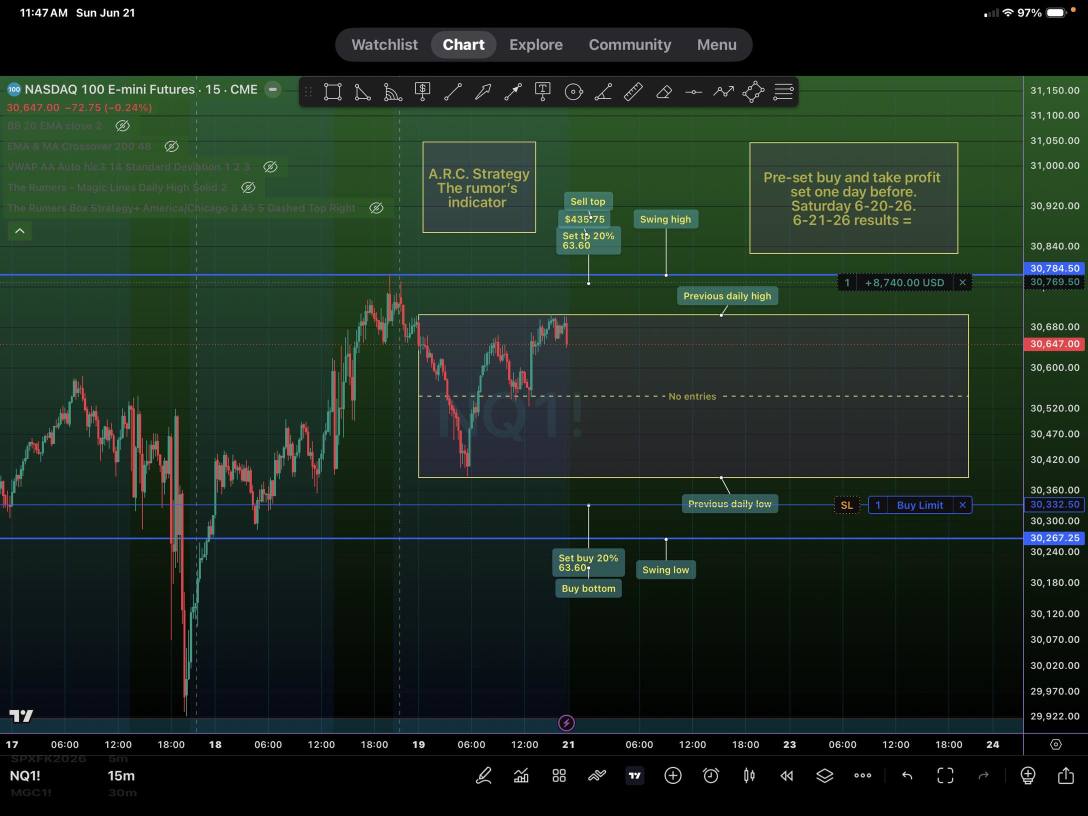Switch to the Watchlist tab
This screenshot has width=1088, height=816.
click(384, 44)
